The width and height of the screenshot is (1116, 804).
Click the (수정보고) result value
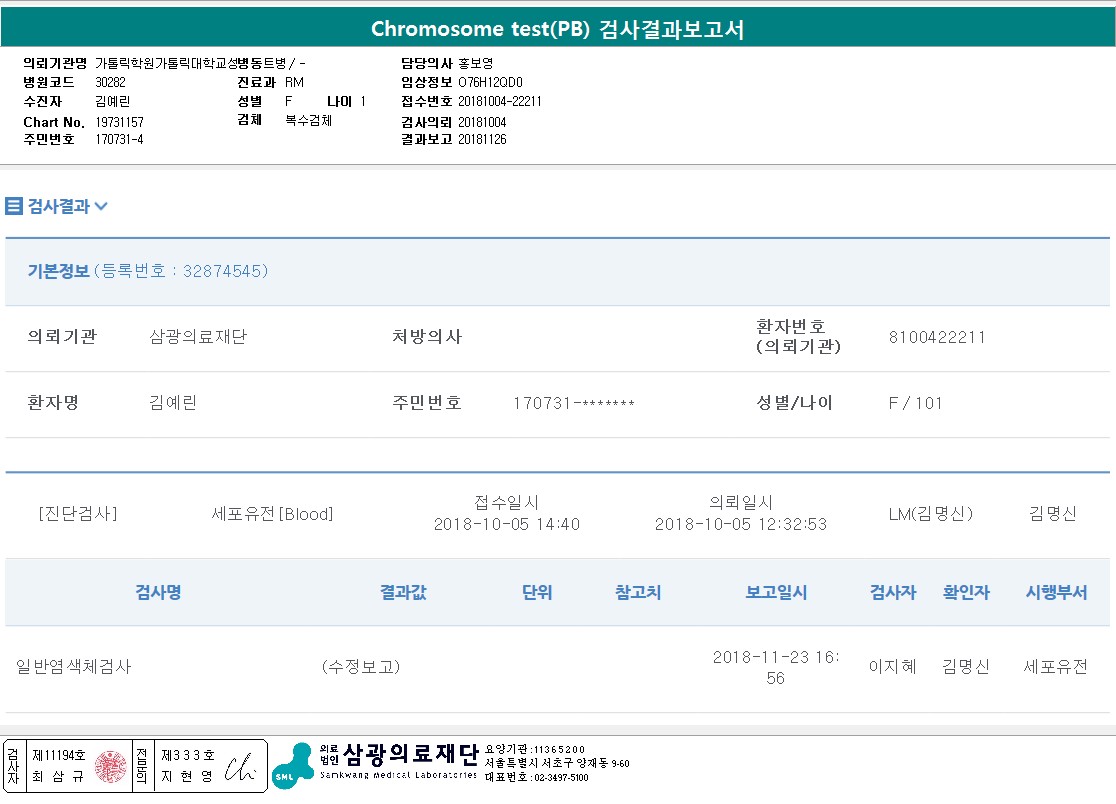click(361, 667)
